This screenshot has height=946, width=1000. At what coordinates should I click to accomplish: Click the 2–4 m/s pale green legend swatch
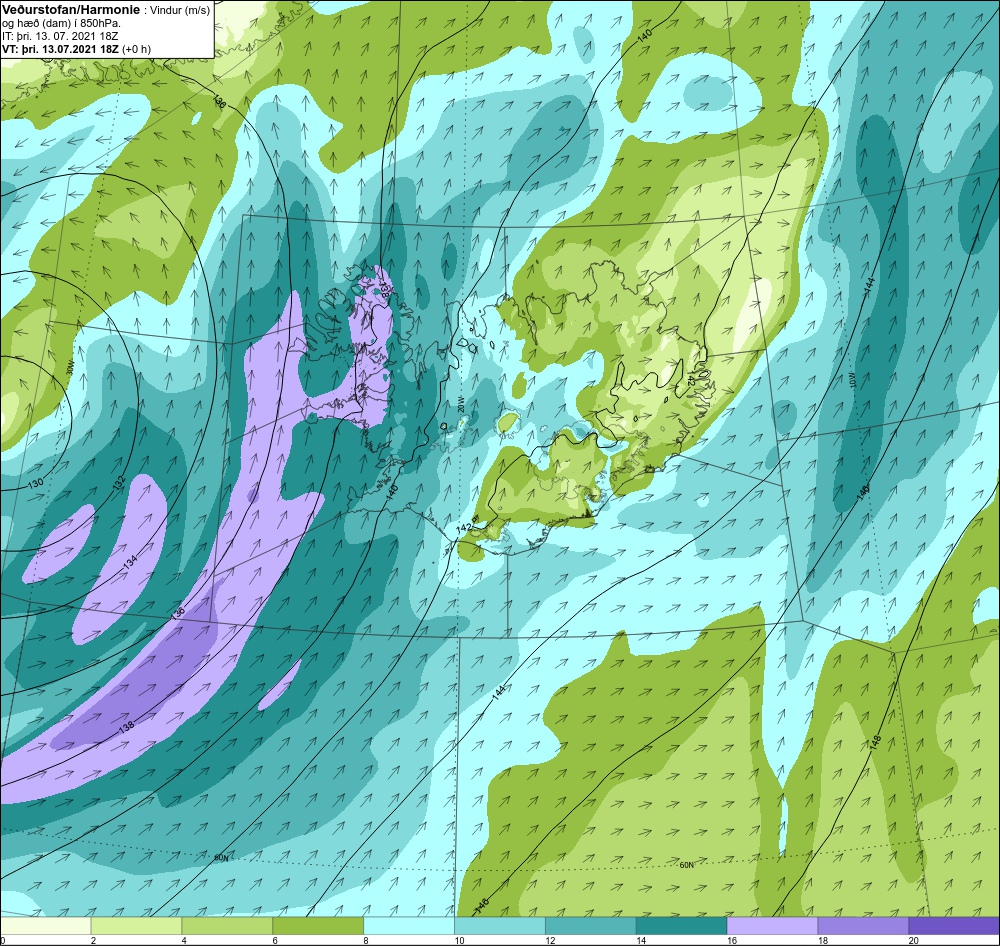(136, 926)
